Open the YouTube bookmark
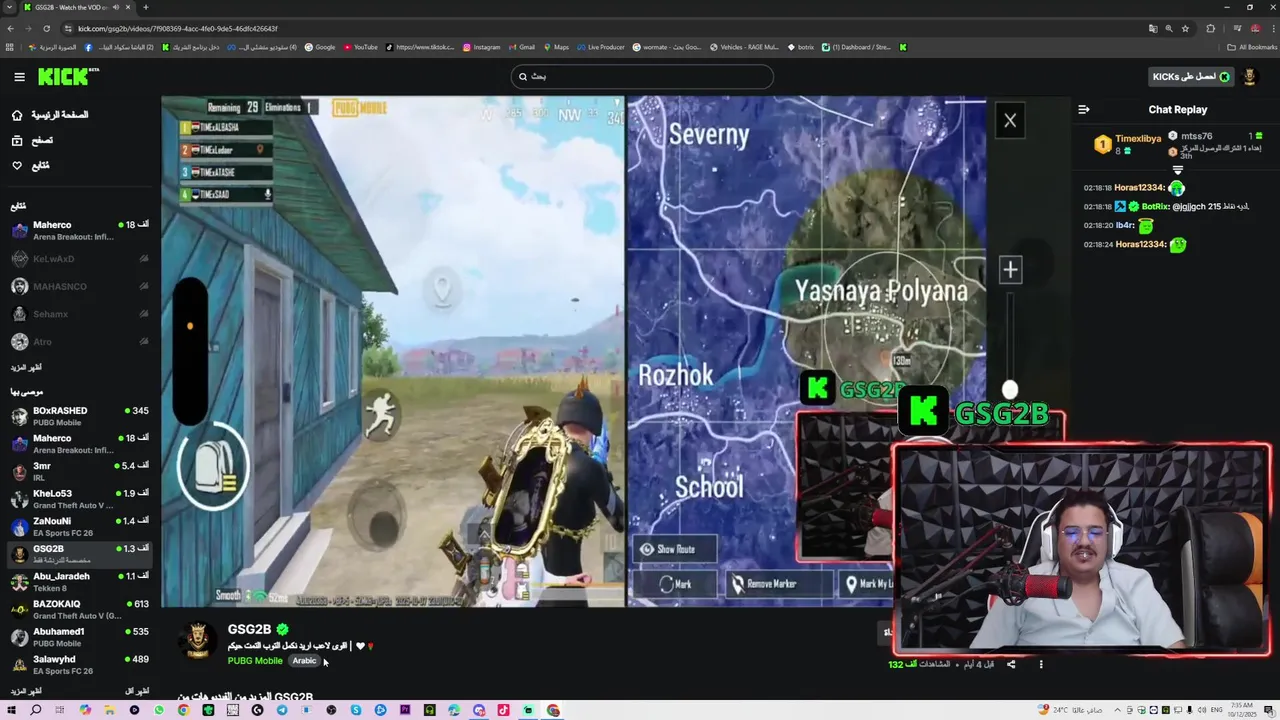 (x=361, y=47)
